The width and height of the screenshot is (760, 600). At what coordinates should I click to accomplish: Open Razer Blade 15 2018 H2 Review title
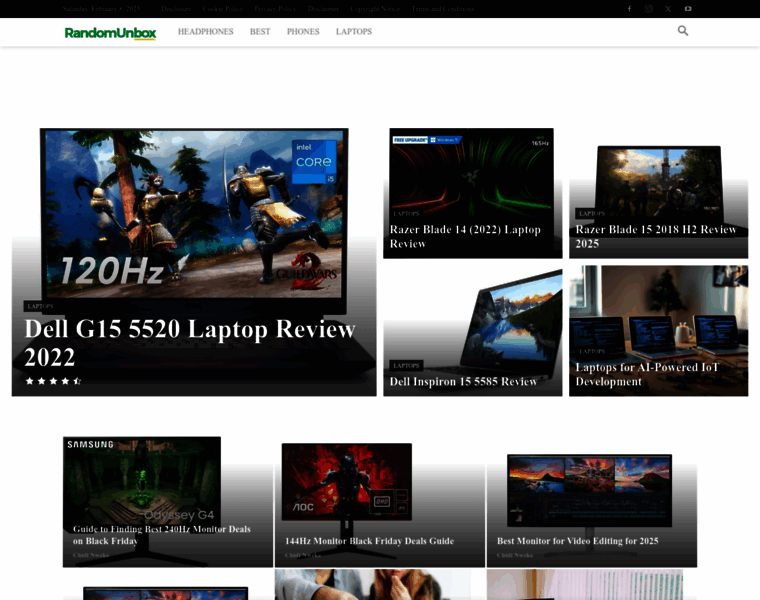click(x=656, y=237)
